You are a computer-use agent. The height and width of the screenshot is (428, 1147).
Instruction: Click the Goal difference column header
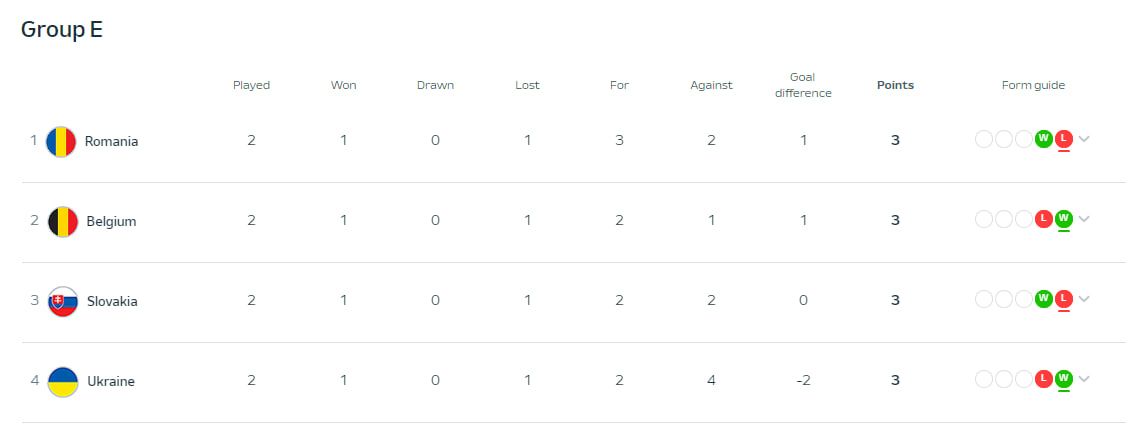pos(803,85)
